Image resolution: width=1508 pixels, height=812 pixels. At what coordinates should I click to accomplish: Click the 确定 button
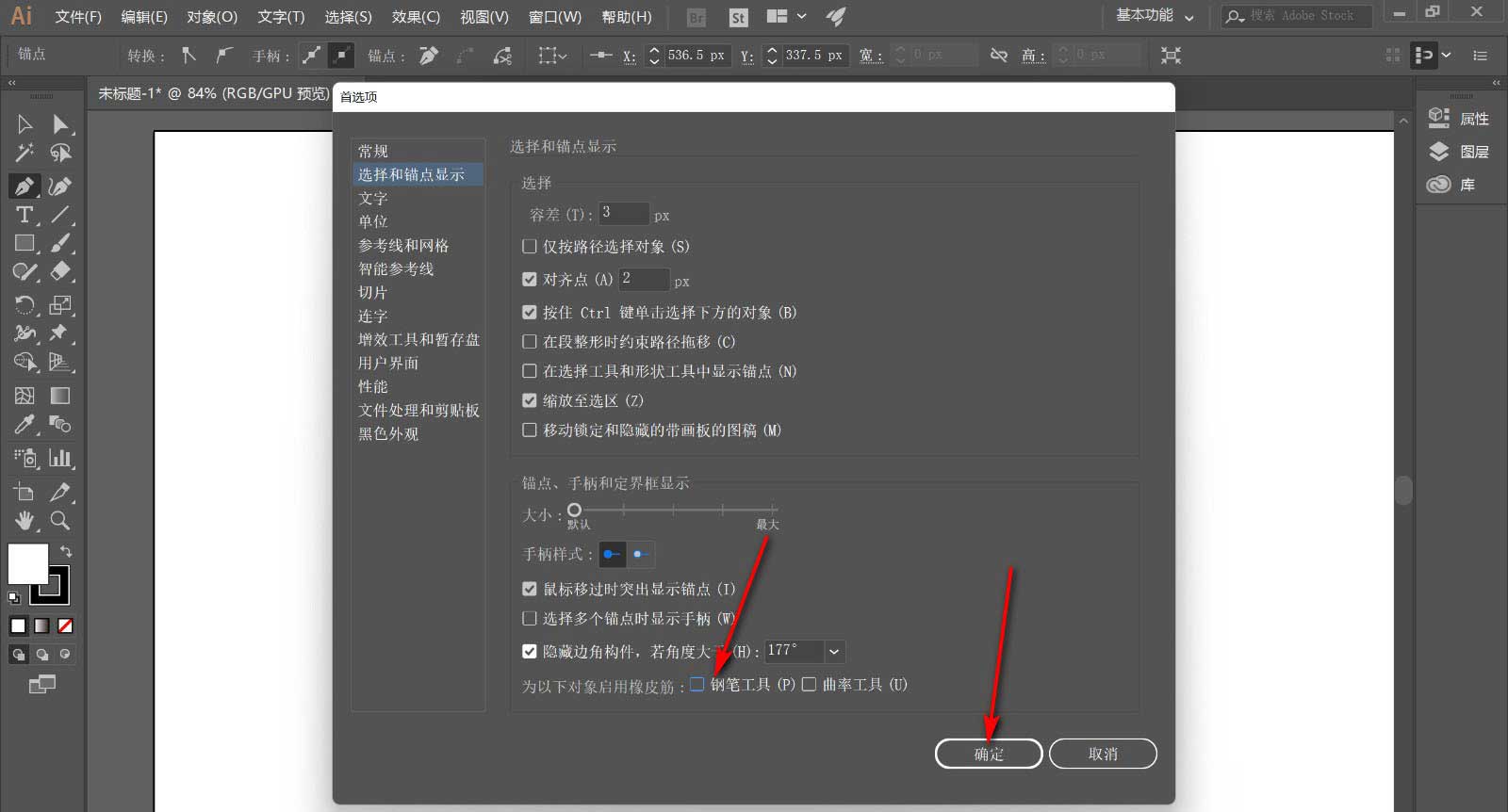click(989, 754)
